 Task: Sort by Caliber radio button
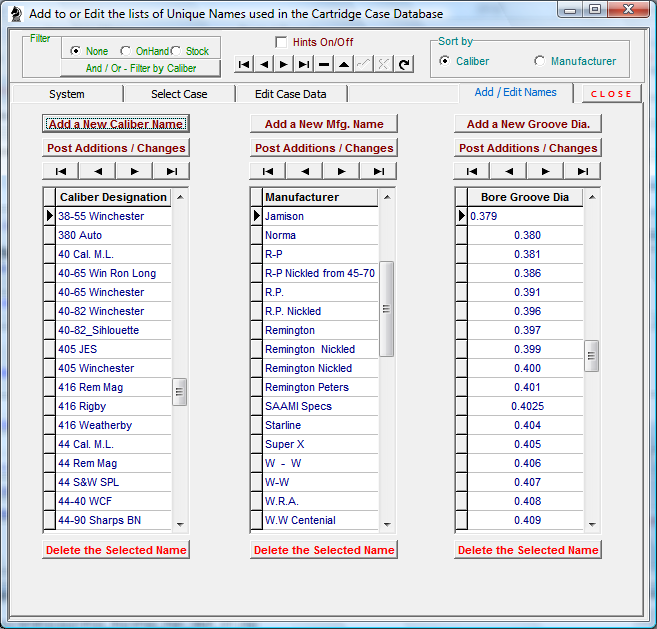coord(445,61)
